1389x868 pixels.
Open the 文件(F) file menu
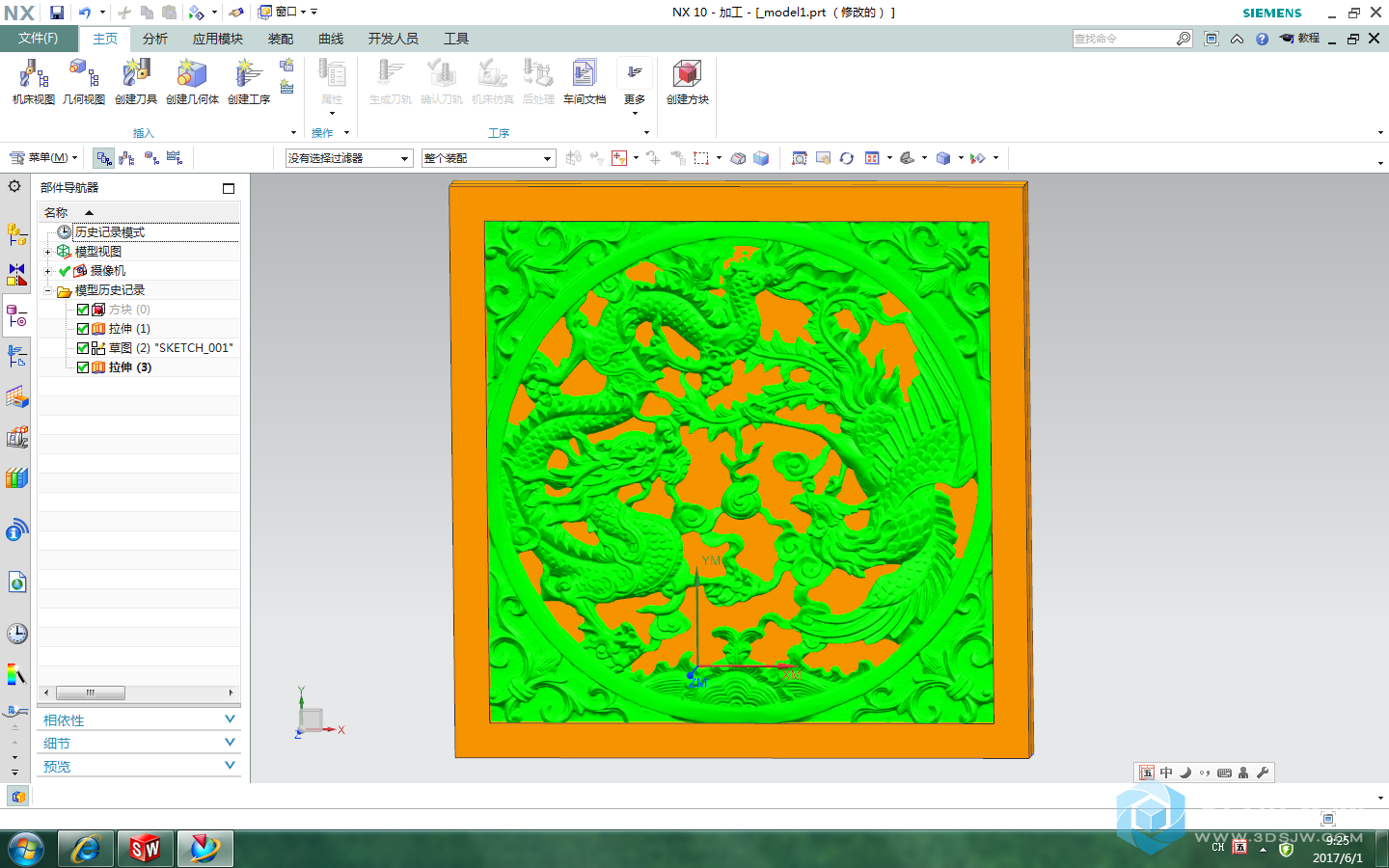pyautogui.click(x=38, y=39)
